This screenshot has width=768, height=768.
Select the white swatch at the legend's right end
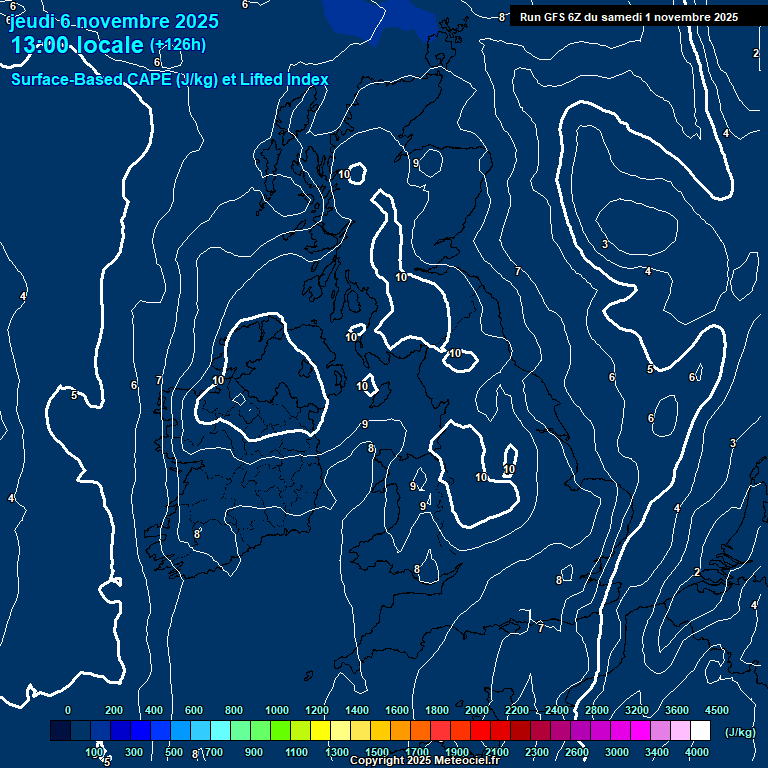click(x=700, y=730)
